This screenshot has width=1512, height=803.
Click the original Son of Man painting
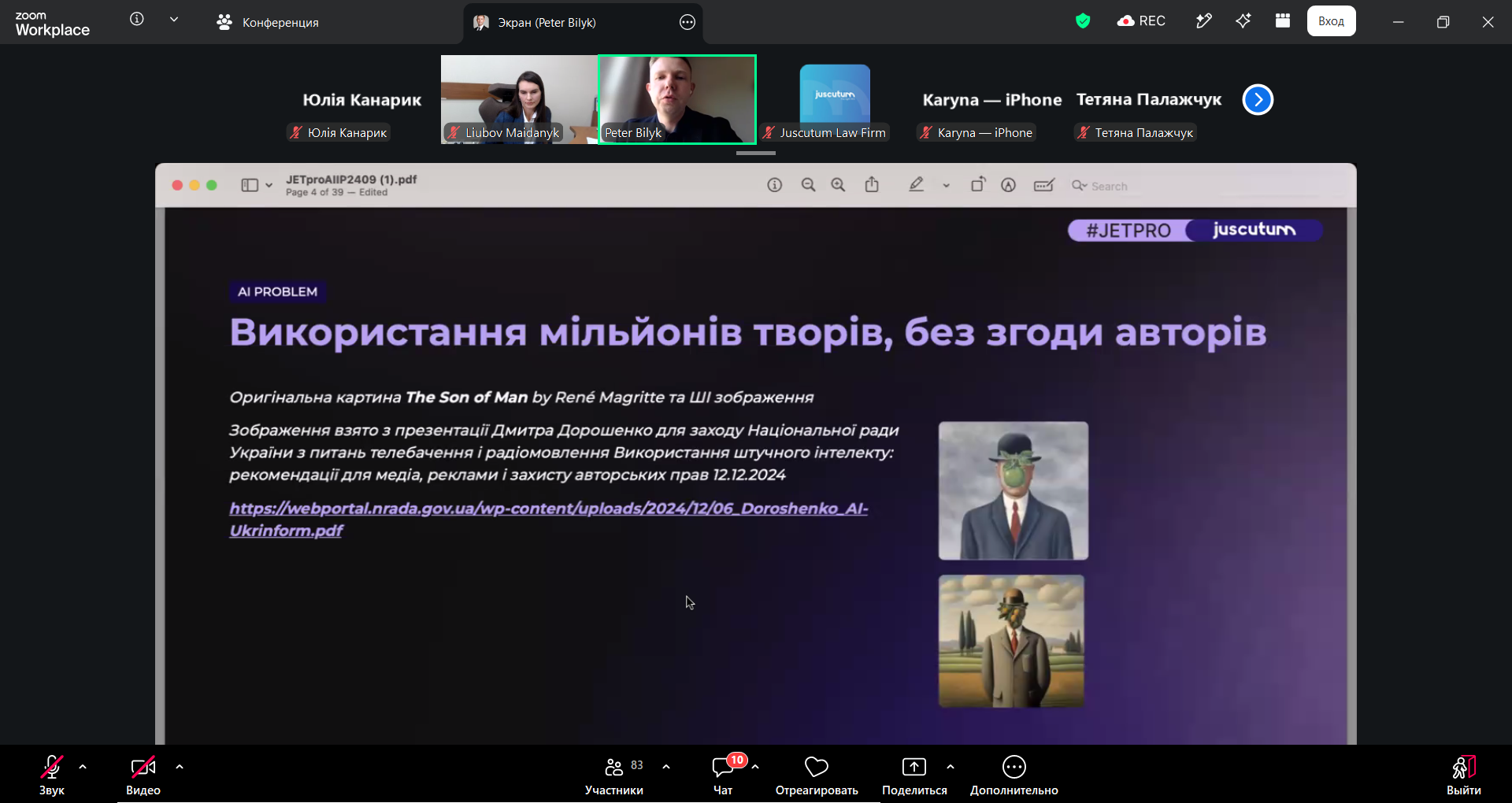pos(1014,490)
